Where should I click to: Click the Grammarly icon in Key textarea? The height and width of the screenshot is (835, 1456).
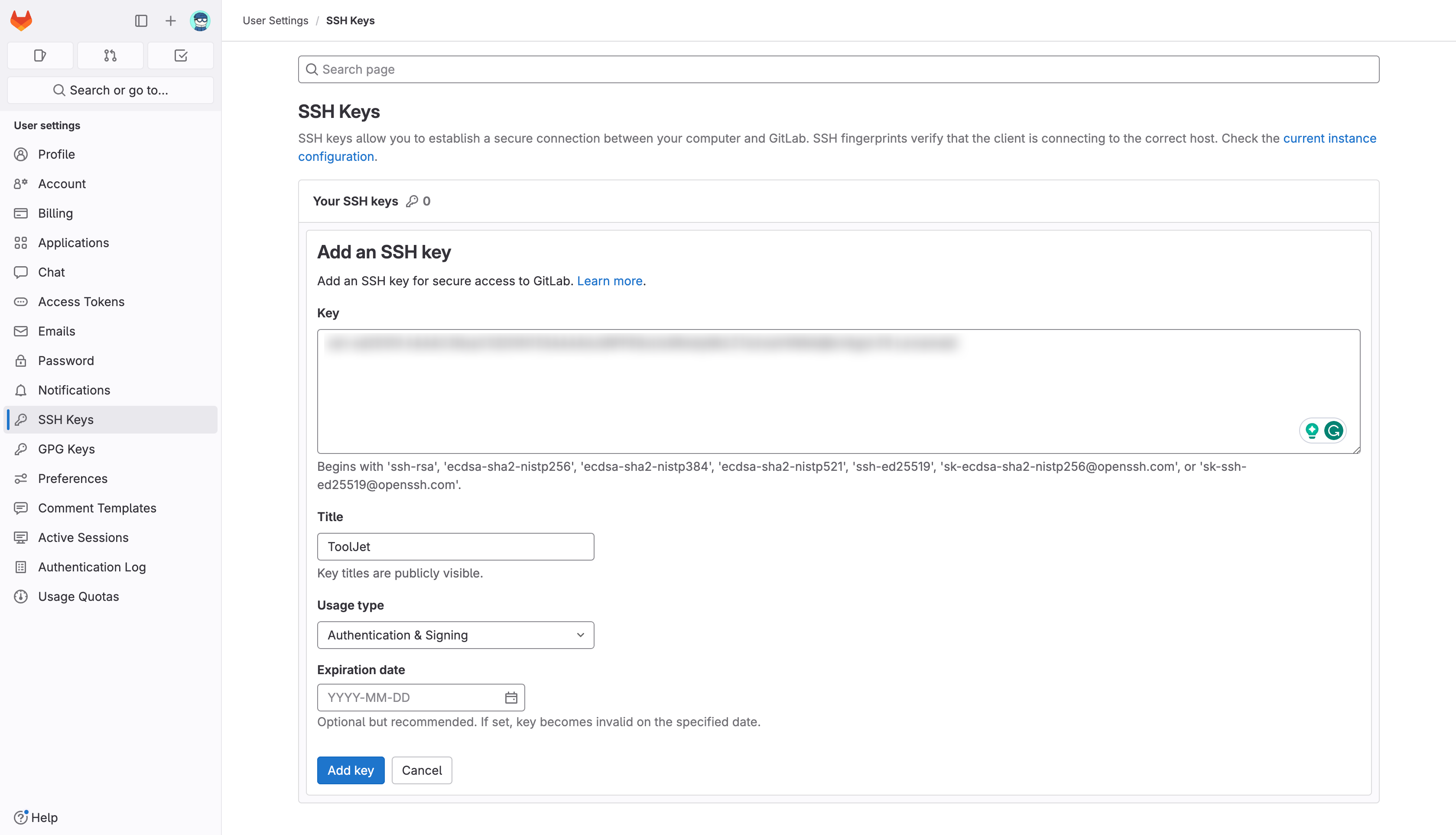point(1333,431)
